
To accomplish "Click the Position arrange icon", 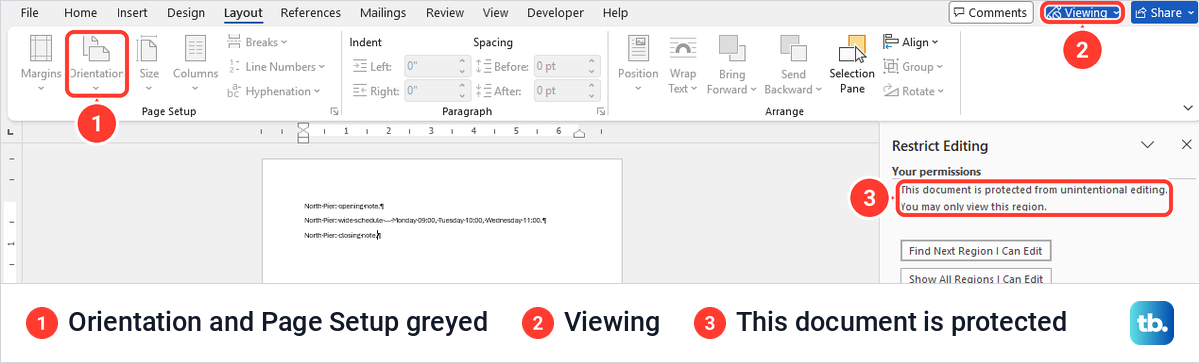I will 638,49.
